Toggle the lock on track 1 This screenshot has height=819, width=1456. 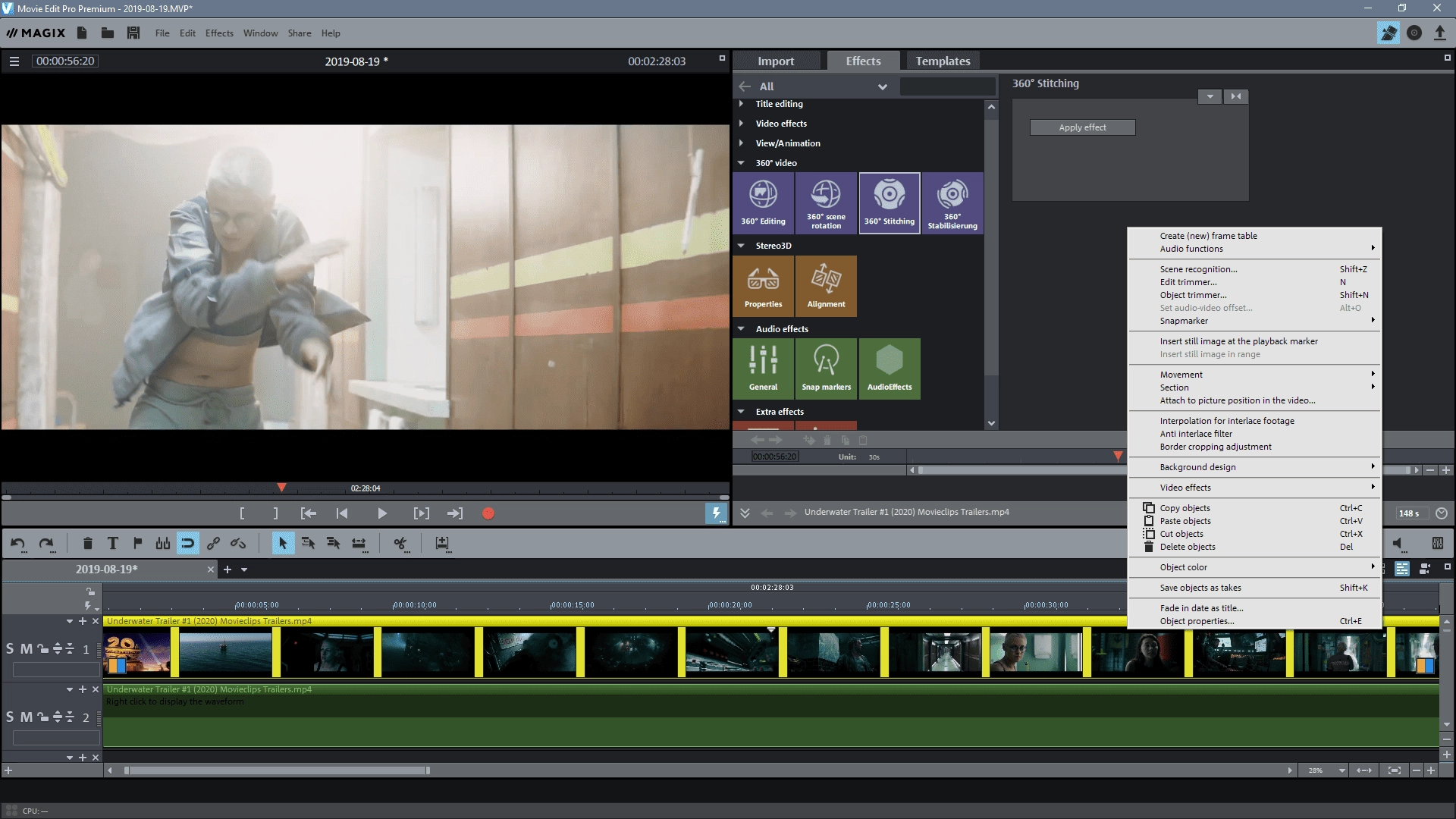pos(43,649)
